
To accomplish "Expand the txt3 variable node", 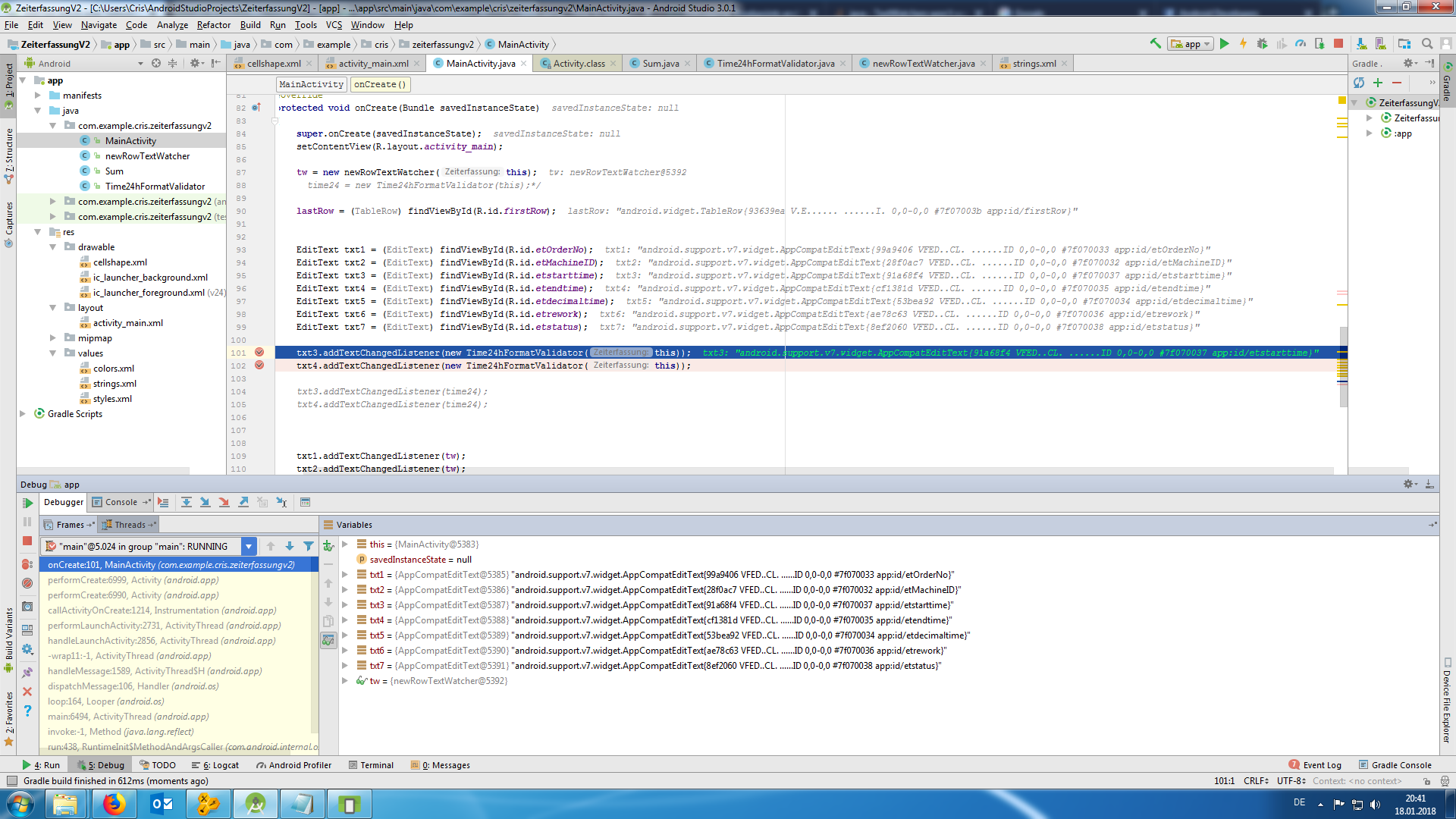I will (x=345, y=605).
